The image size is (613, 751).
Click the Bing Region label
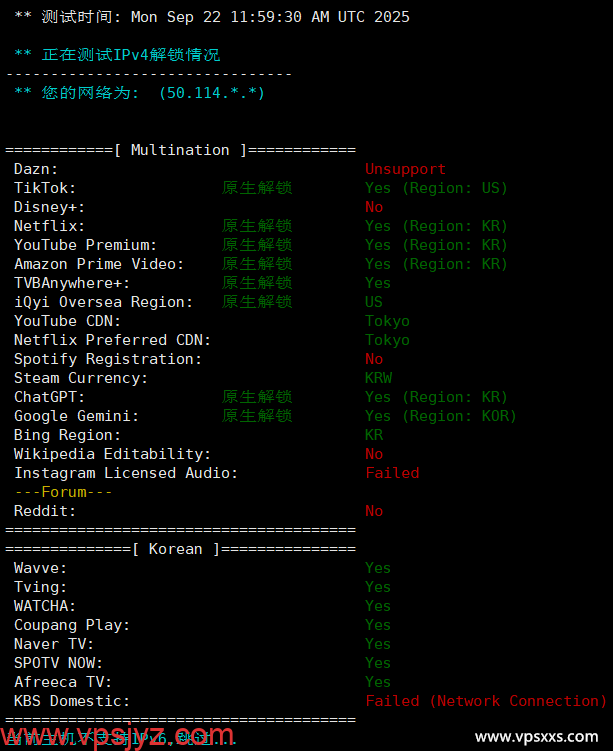[x=68, y=435]
